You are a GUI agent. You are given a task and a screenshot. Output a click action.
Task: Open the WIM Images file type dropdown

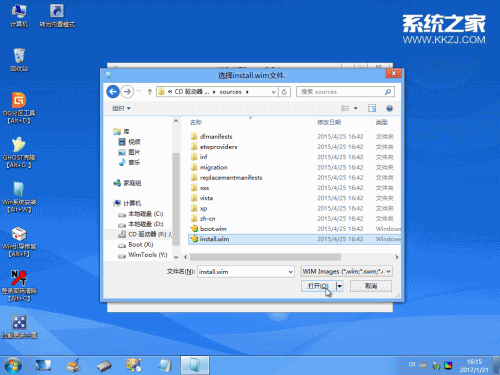pos(346,272)
